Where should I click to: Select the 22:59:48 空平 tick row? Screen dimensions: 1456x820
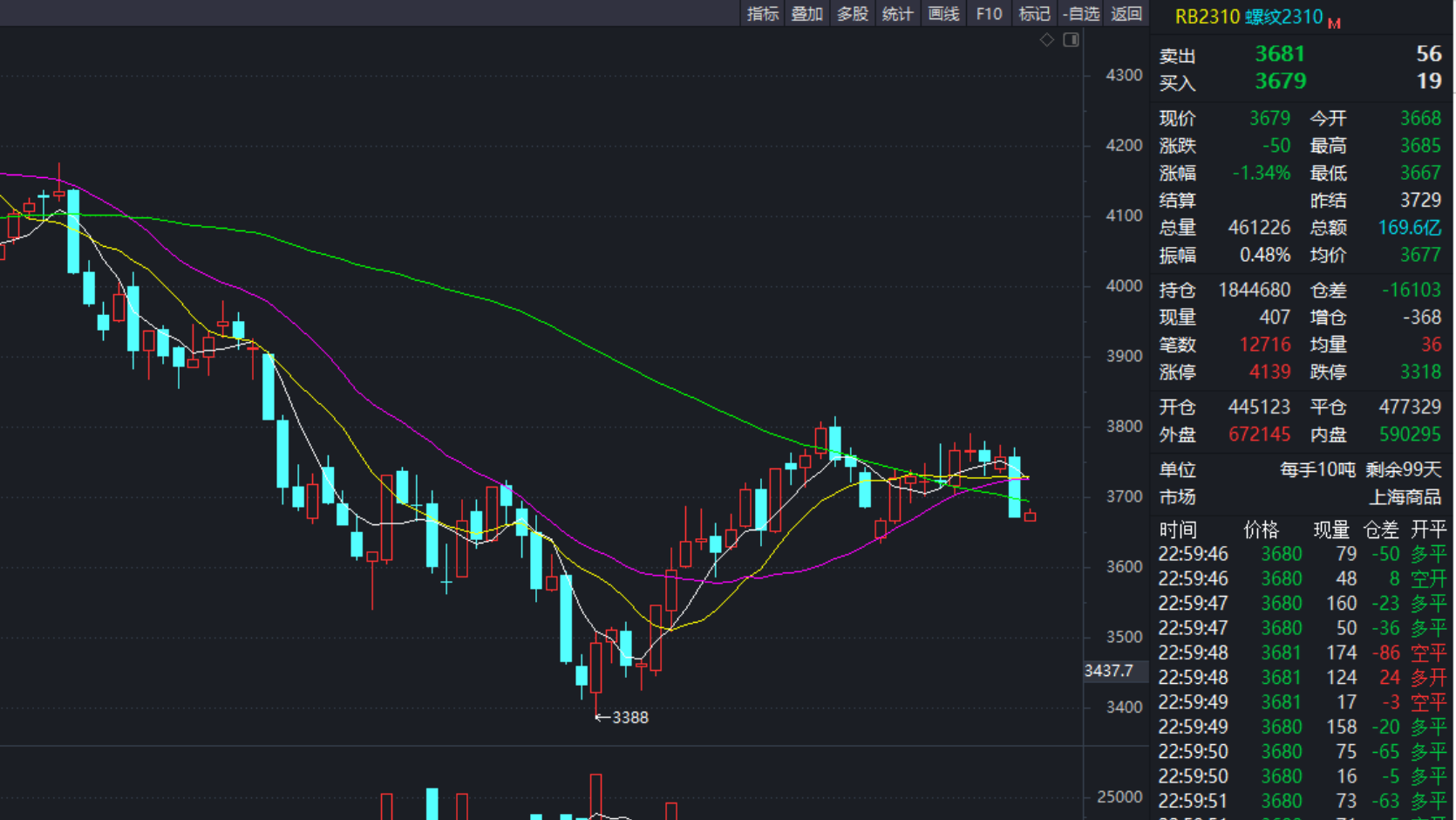[1299, 653]
